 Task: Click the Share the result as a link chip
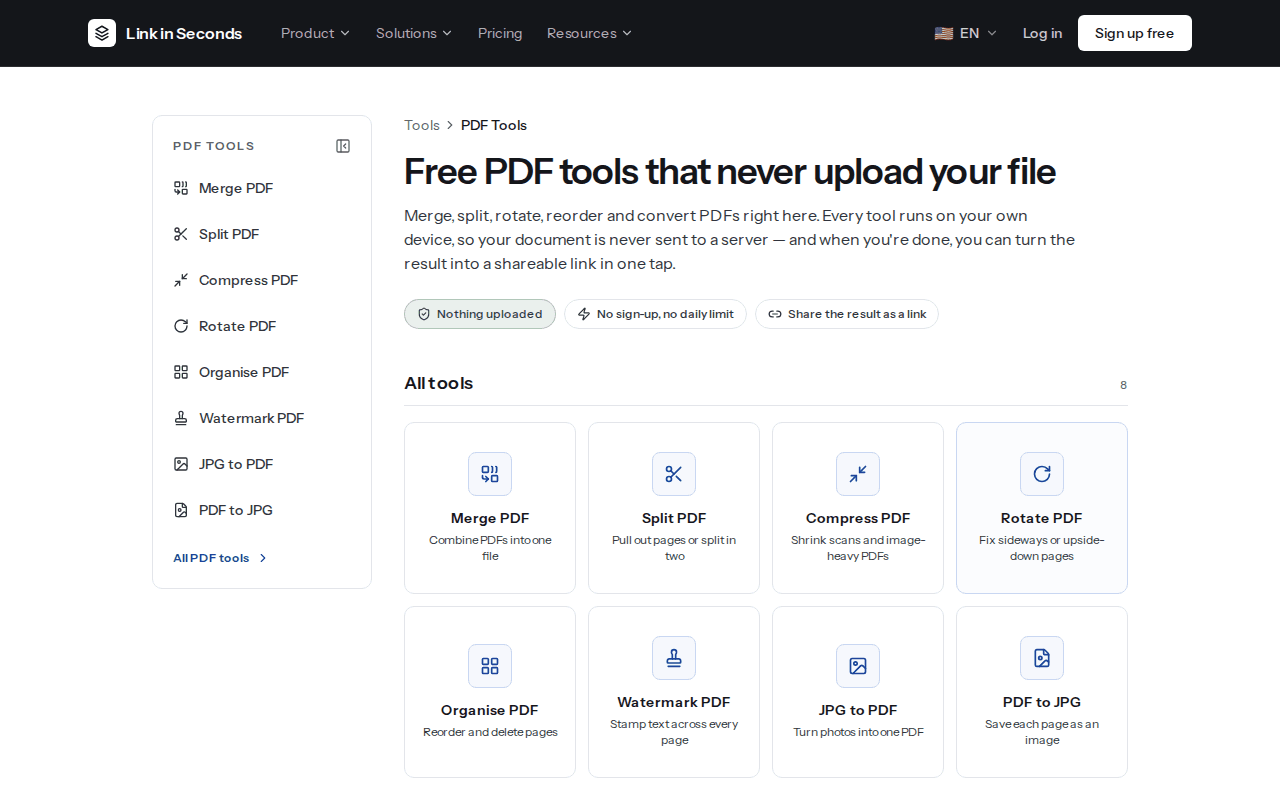click(x=847, y=314)
